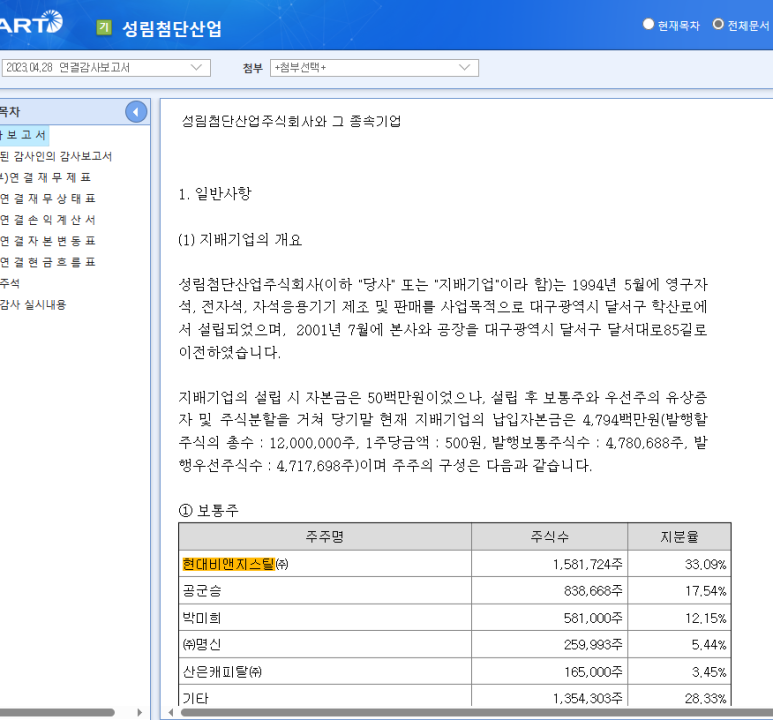Open the 연결손익계산서 entry
773x720 pixels.
pyautogui.click(x=48, y=220)
